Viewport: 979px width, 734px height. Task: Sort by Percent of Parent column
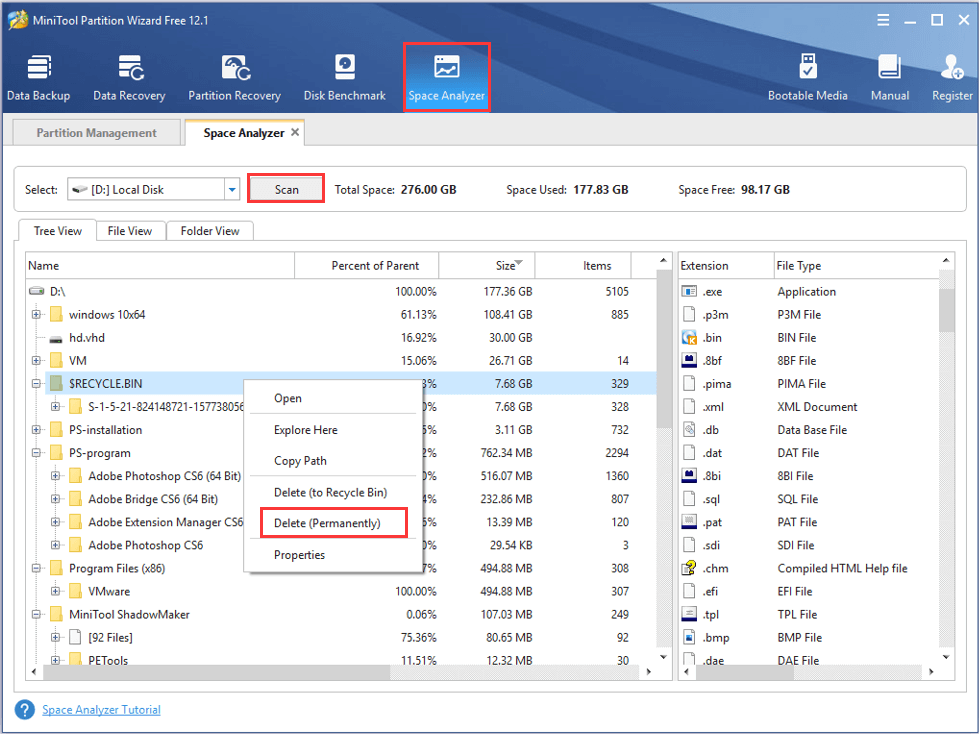[367, 265]
